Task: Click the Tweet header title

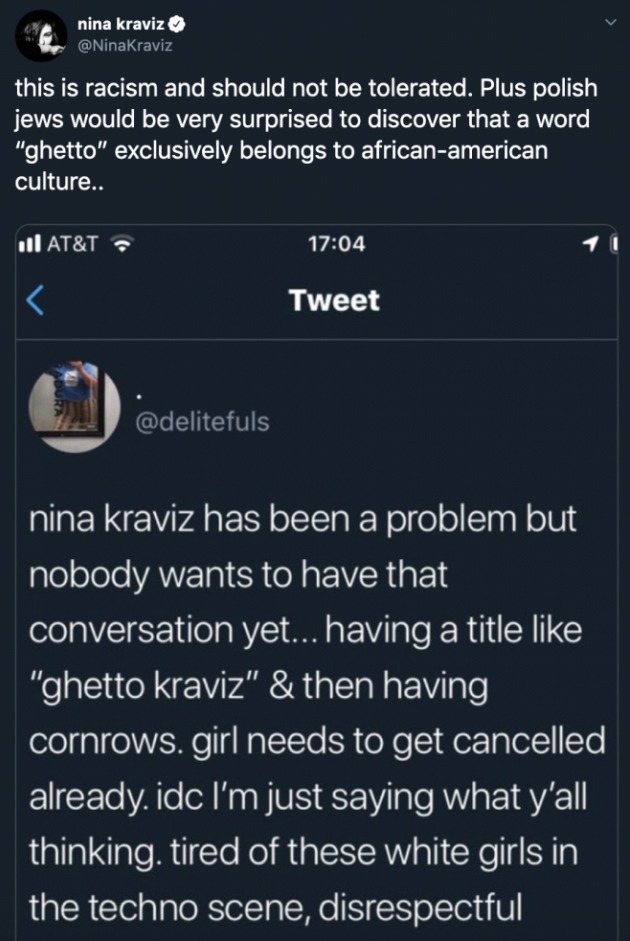Action: tap(333, 300)
